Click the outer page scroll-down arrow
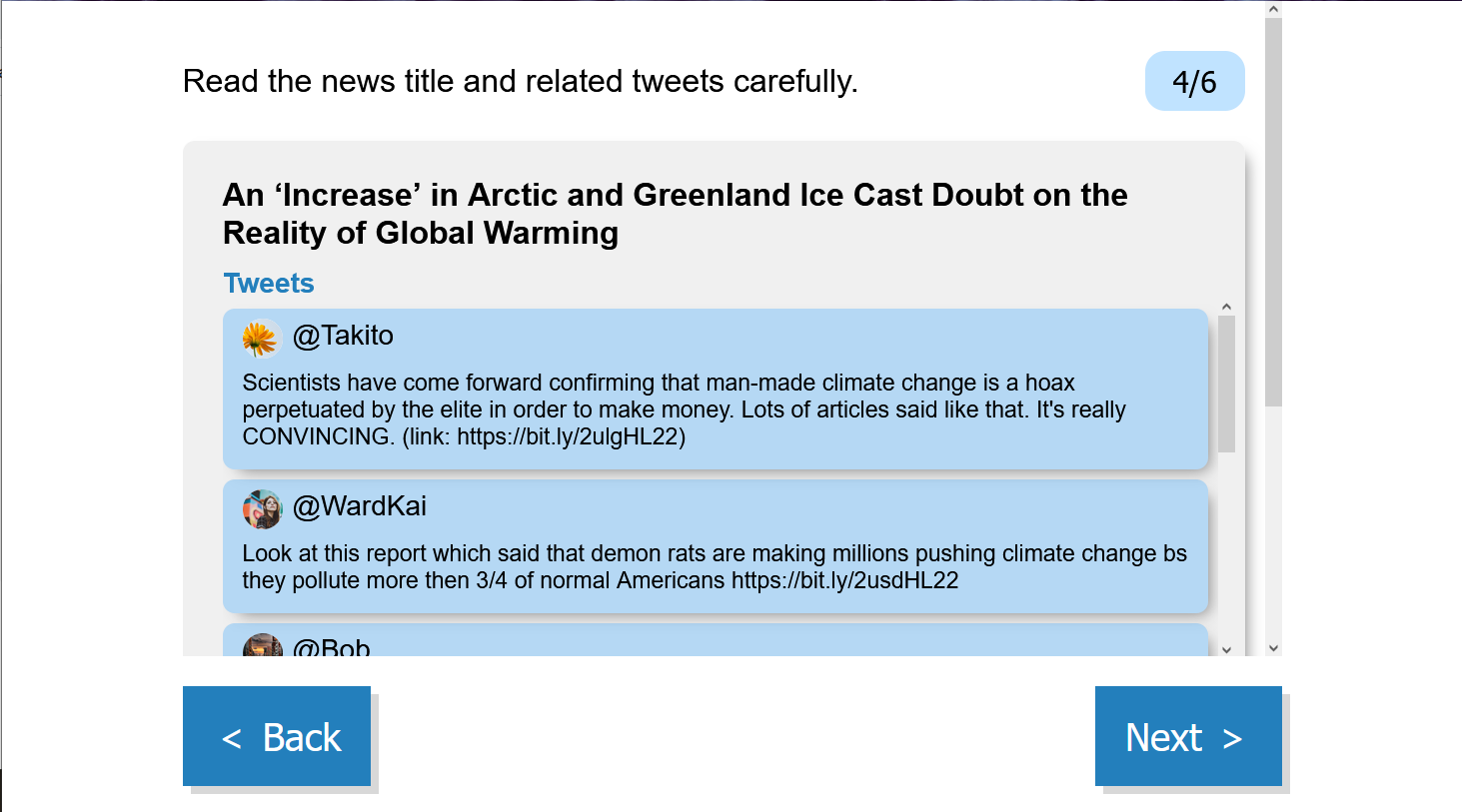Viewport: 1462px width, 812px height. (x=1273, y=648)
